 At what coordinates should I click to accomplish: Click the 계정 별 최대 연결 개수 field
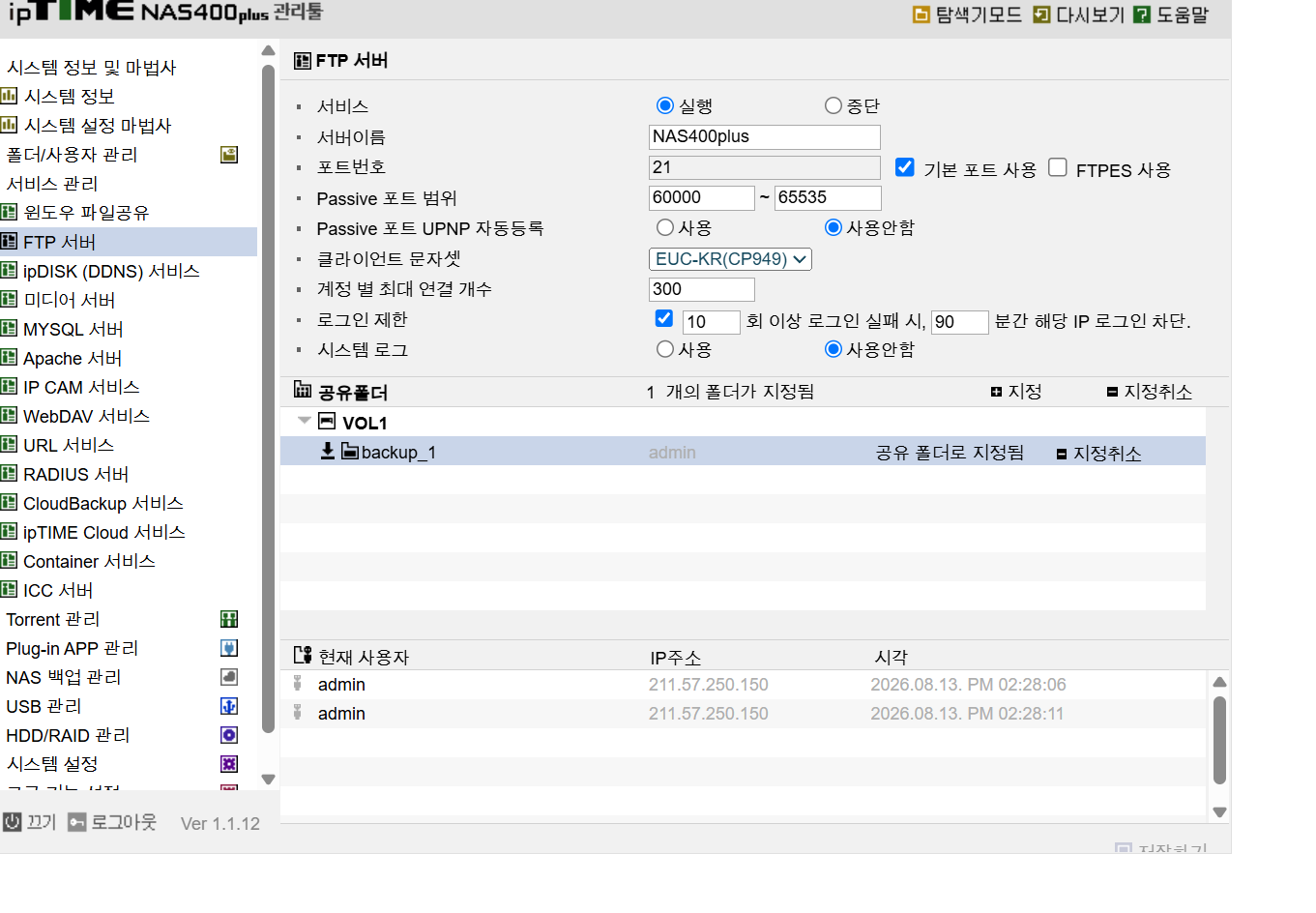[702, 289]
